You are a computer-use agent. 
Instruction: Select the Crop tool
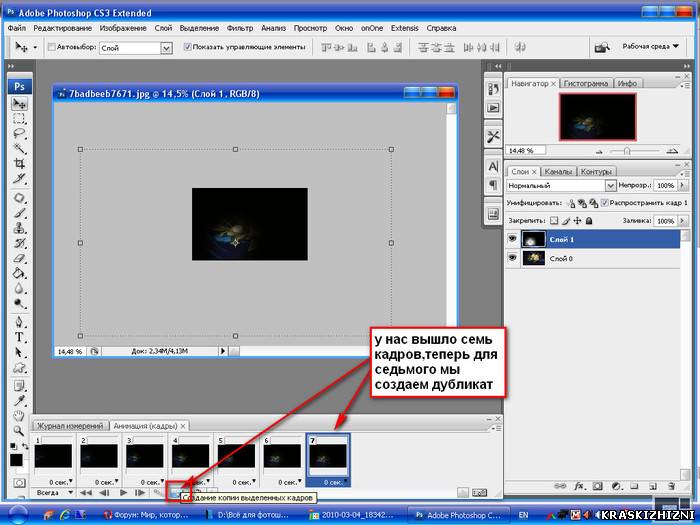pyautogui.click(x=19, y=163)
